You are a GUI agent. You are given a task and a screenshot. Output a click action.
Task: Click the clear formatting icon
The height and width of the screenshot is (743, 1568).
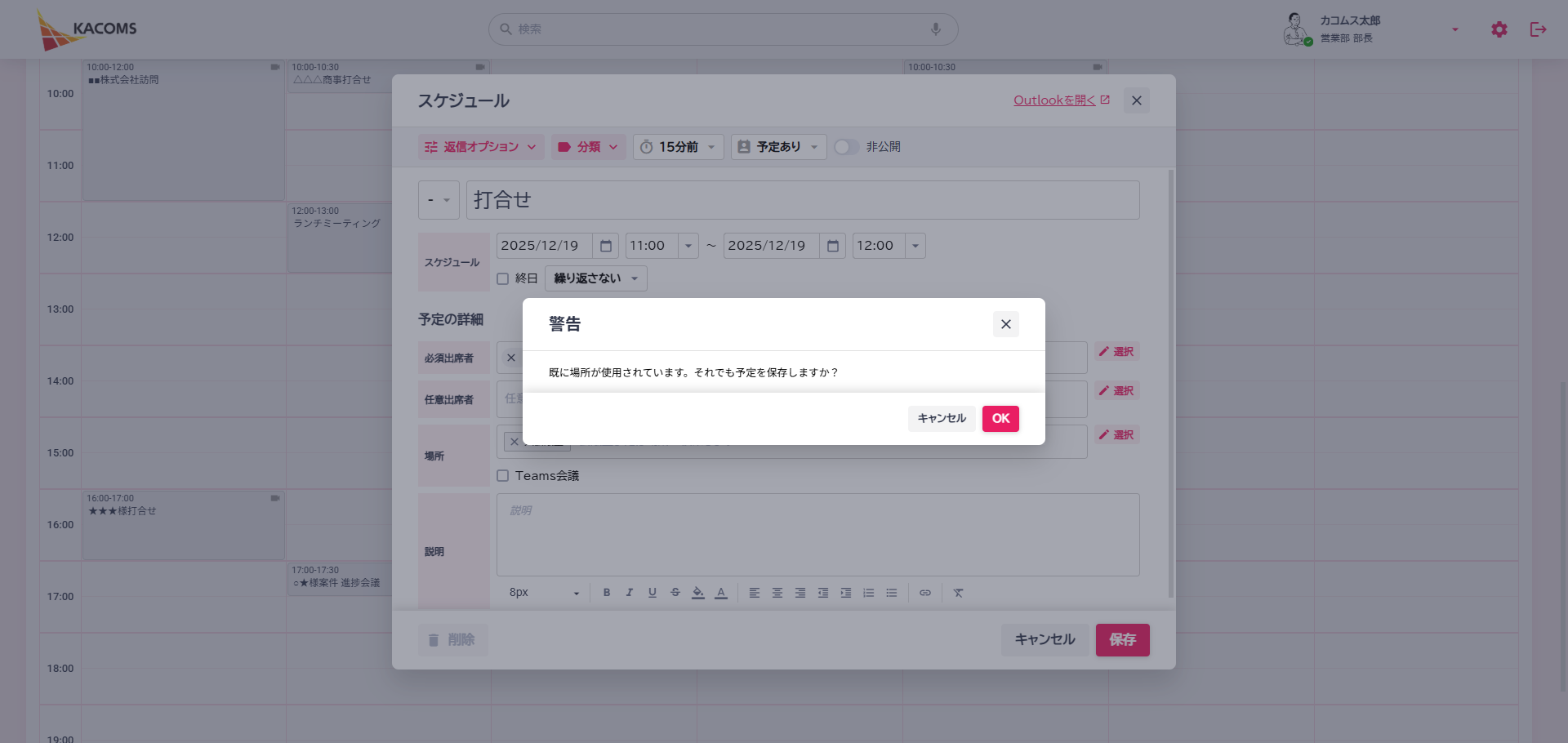pyautogui.click(x=958, y=593)
